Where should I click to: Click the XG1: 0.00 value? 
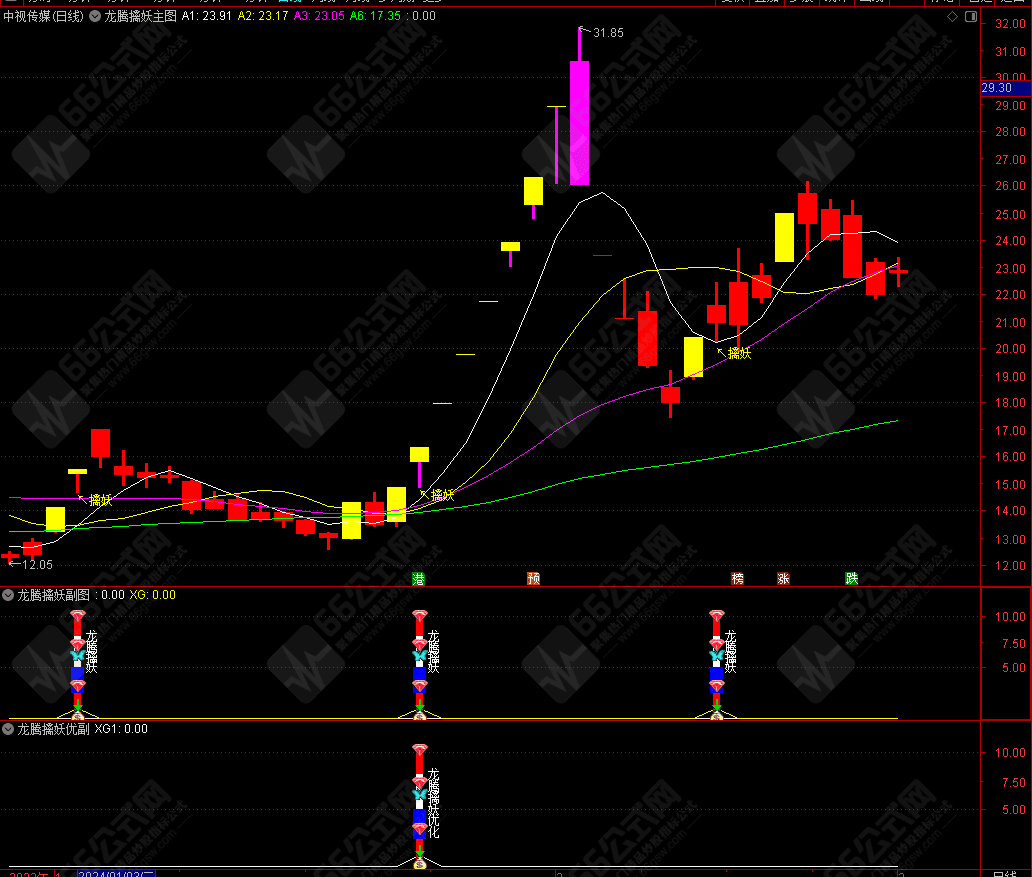(121, 730)
